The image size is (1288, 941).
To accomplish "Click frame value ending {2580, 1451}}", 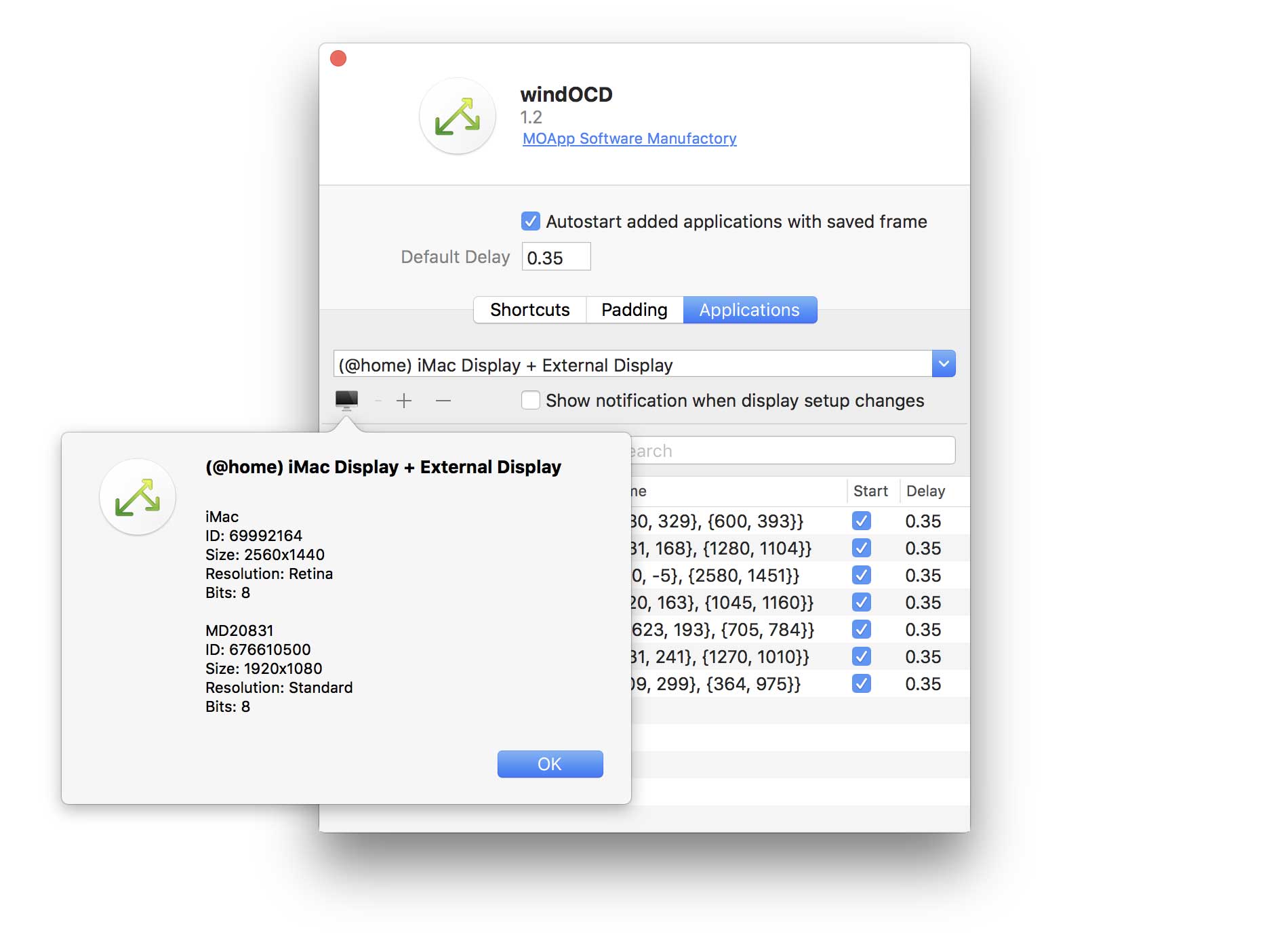I will (716, 576).
